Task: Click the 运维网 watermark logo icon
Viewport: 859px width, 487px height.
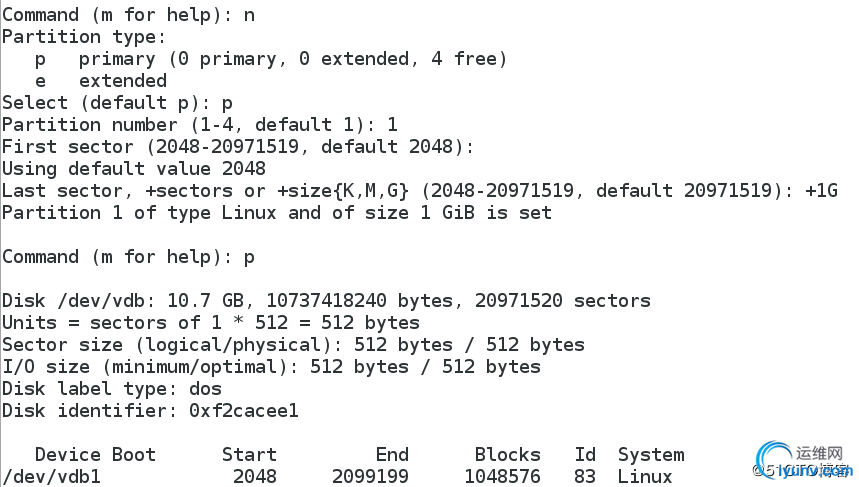Action: 776,459
